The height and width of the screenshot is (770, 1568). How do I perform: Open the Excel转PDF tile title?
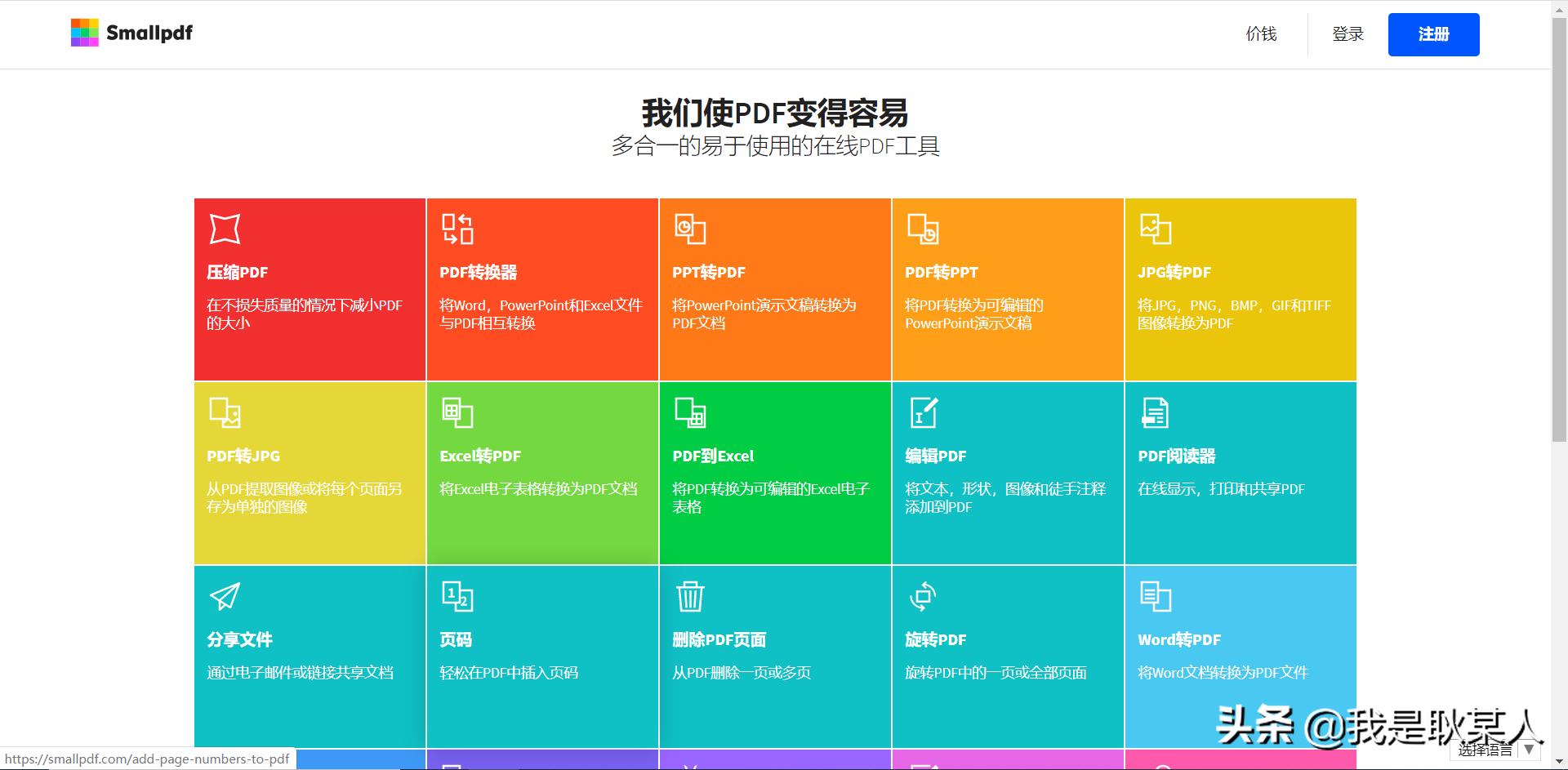point(480,456)
